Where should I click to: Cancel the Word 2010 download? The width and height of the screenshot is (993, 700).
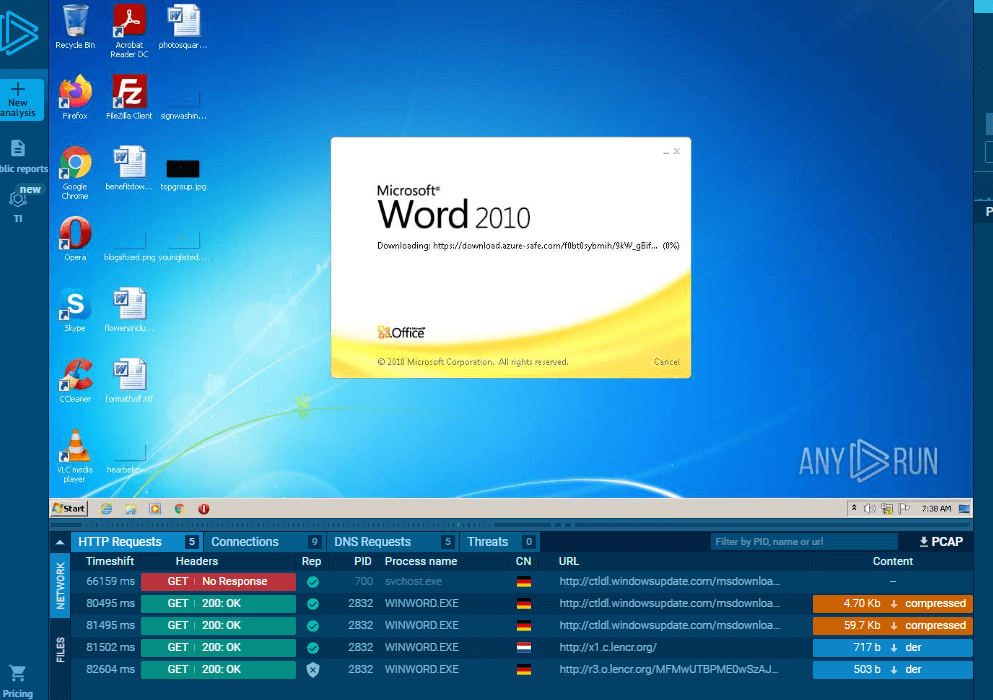coord(666,362)
